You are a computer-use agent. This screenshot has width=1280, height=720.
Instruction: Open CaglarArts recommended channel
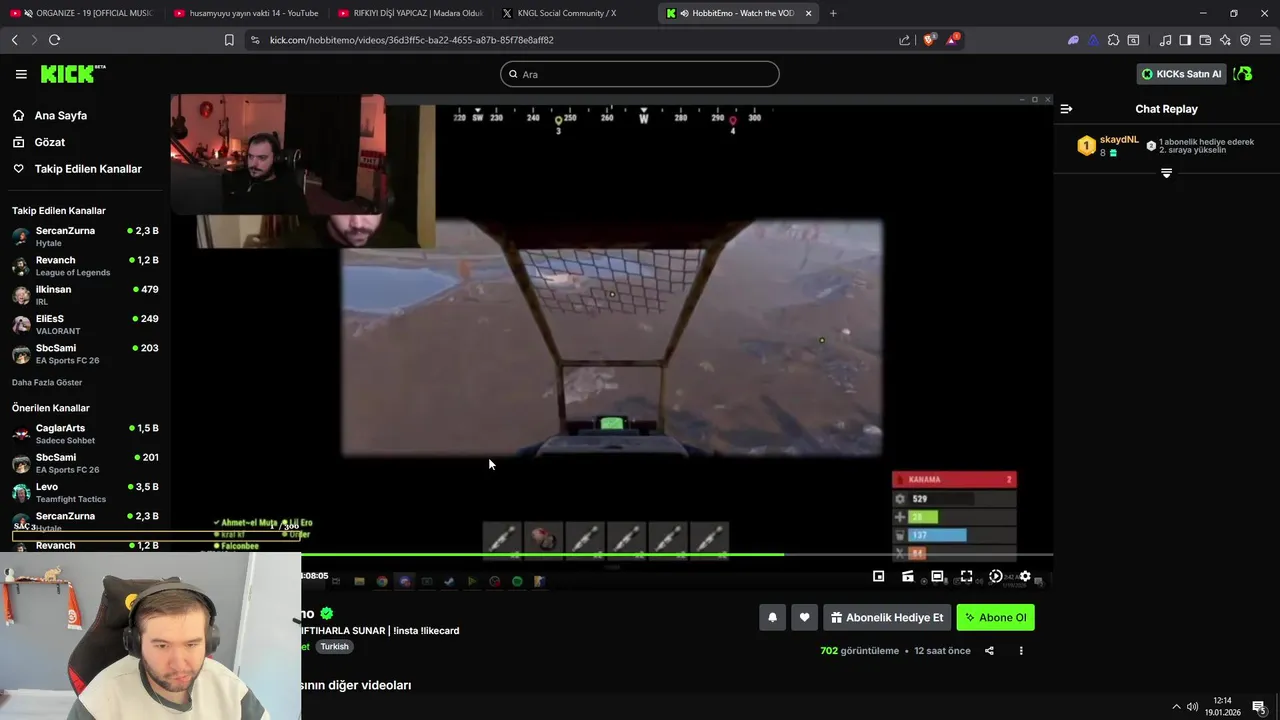pos(85,434)
